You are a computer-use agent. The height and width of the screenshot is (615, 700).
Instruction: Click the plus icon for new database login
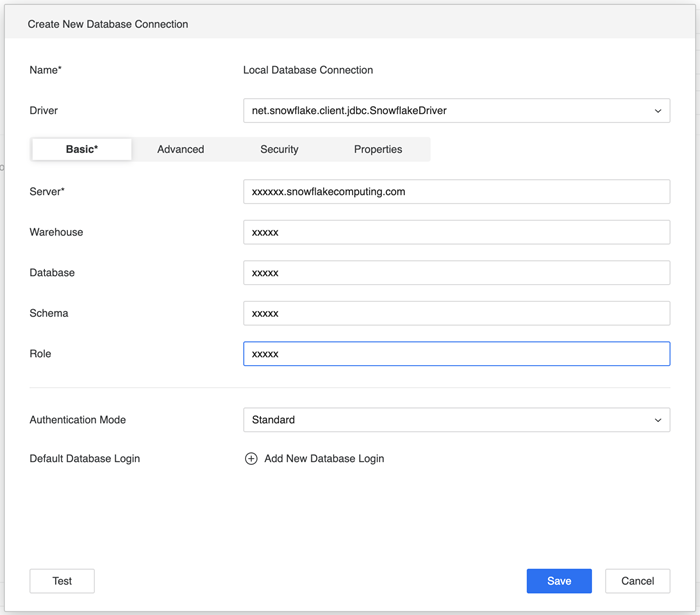pos(251,459)
